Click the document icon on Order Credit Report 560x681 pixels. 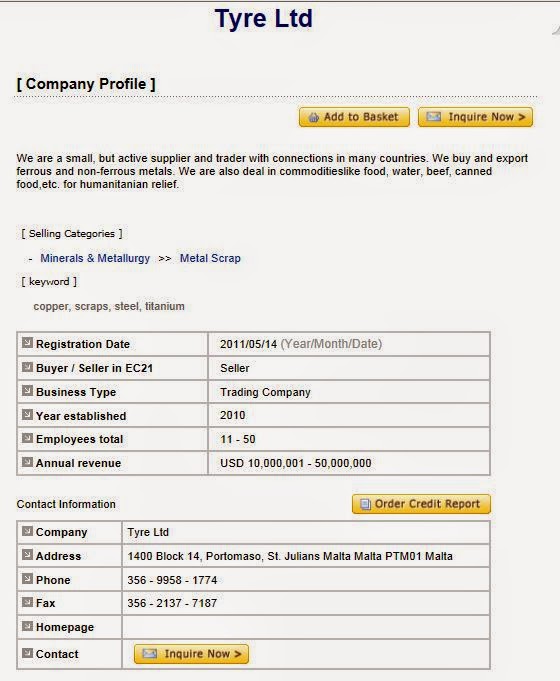coord(365,504)
